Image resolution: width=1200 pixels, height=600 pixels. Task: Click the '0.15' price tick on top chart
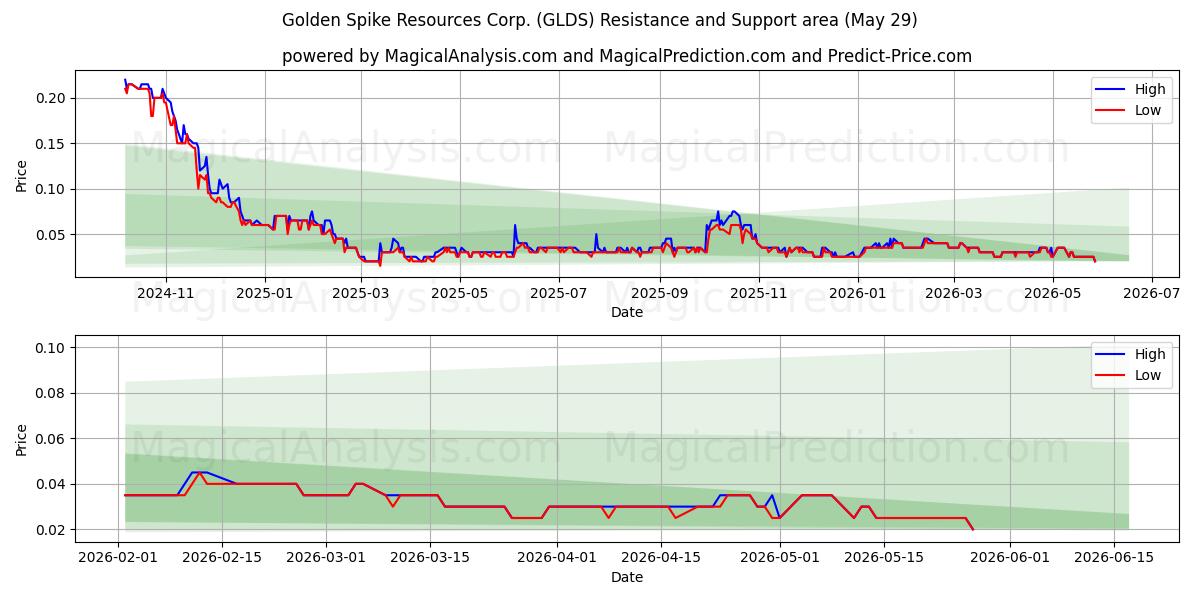click(x=52, y=144)
